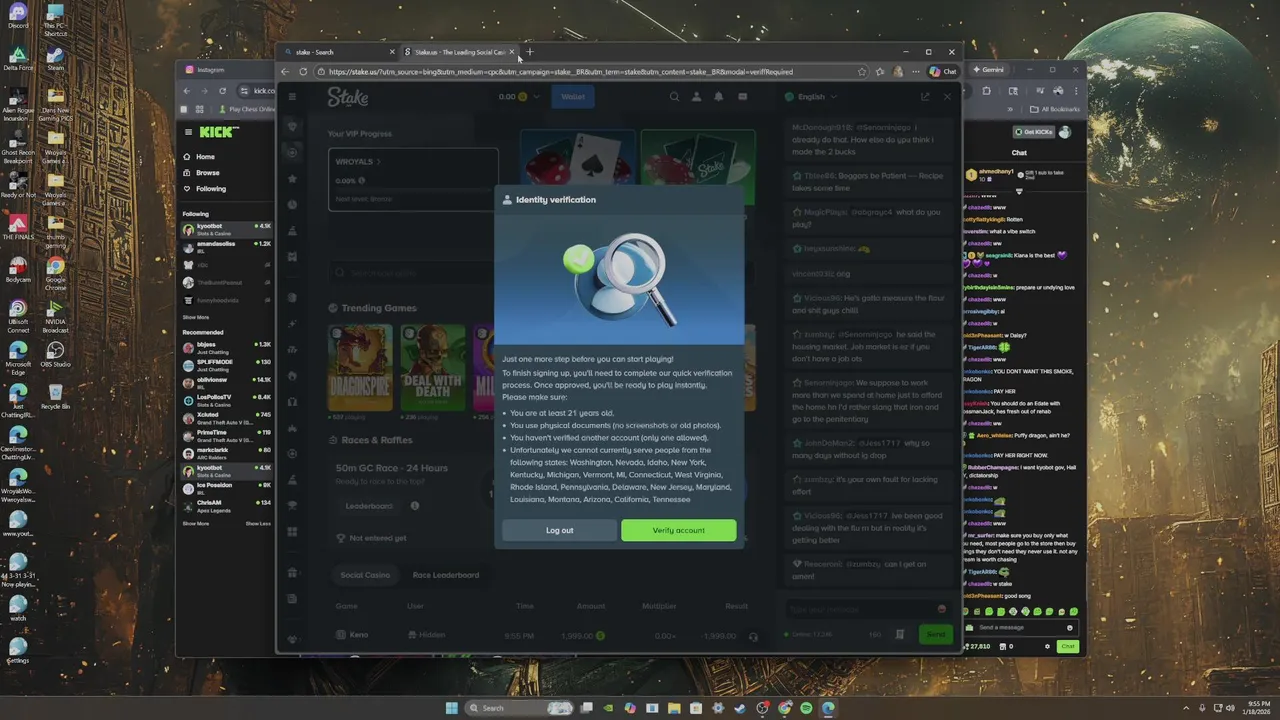The height and width of the screenshot is (720, 1280).
Task: Select the Stake.us Leading Social Casino tab
Action: (x=458, y=52)
